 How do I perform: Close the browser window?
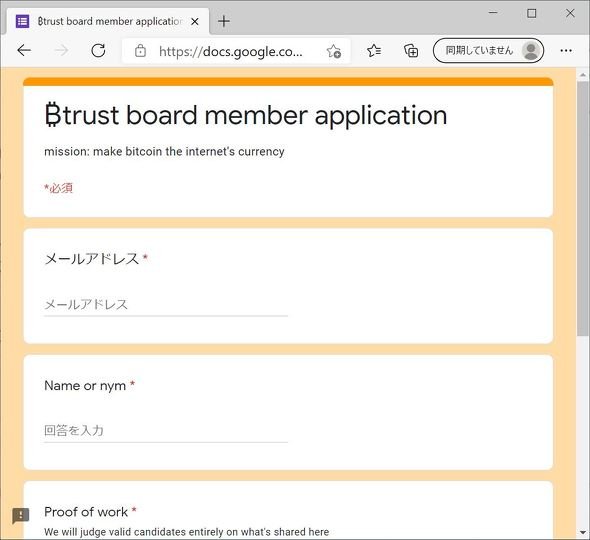point(570,13)
